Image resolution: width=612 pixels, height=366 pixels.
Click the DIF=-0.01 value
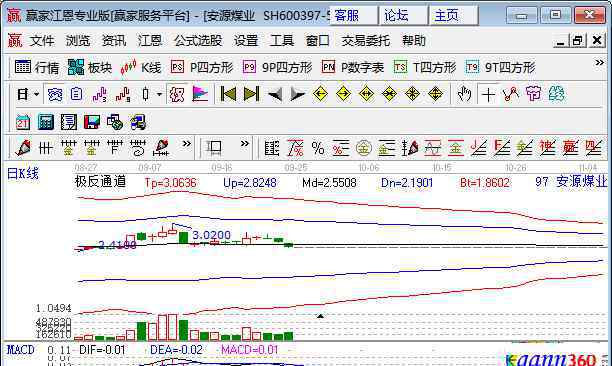pyautogui.click(x=102, y=350)
